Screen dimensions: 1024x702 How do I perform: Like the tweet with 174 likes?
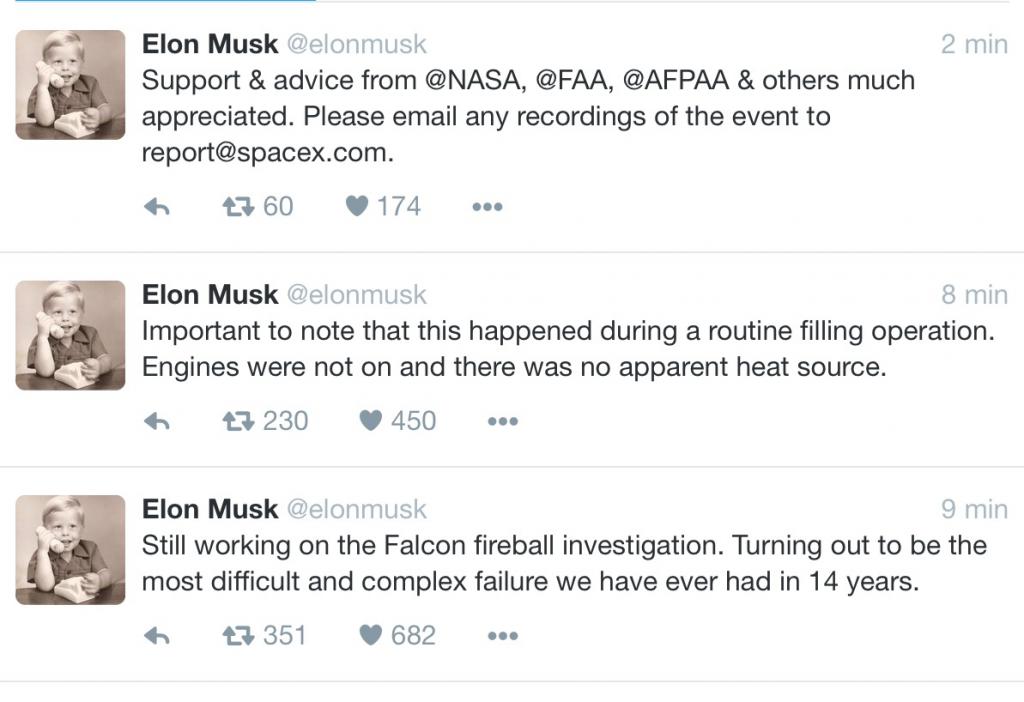point(357,206)
